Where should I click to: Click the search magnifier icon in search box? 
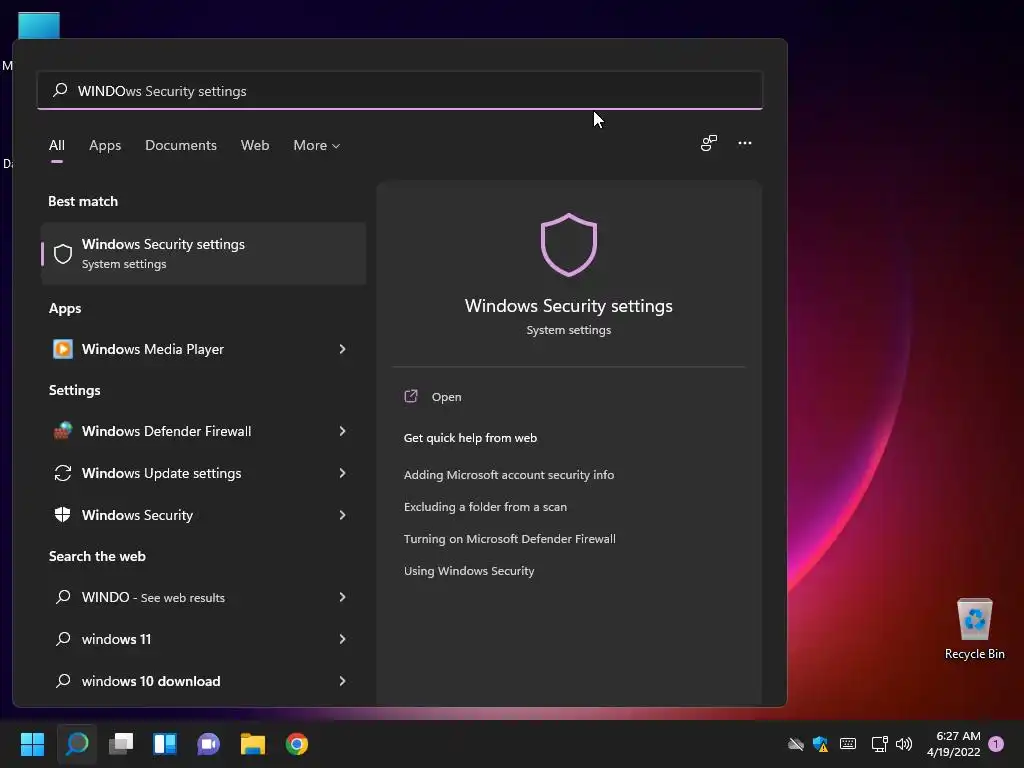60,89
